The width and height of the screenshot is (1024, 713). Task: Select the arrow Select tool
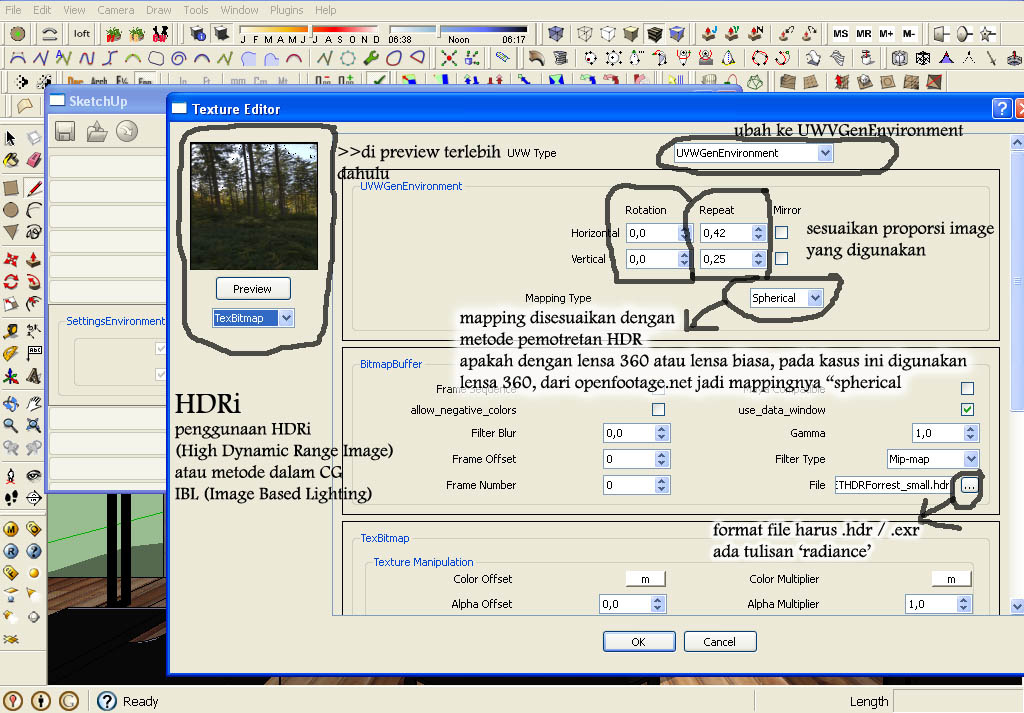[x=10, y=138]
